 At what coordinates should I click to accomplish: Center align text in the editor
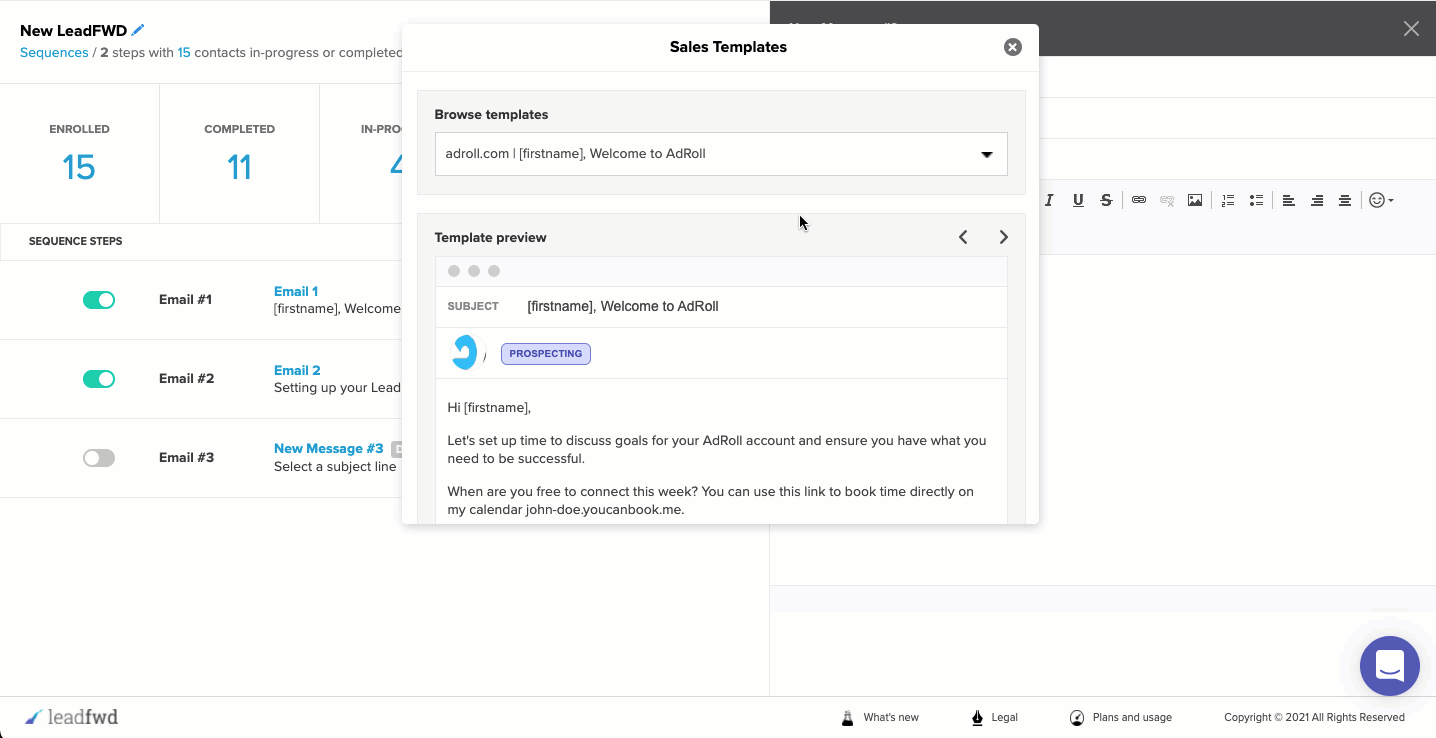click(x=1345, y=200)
